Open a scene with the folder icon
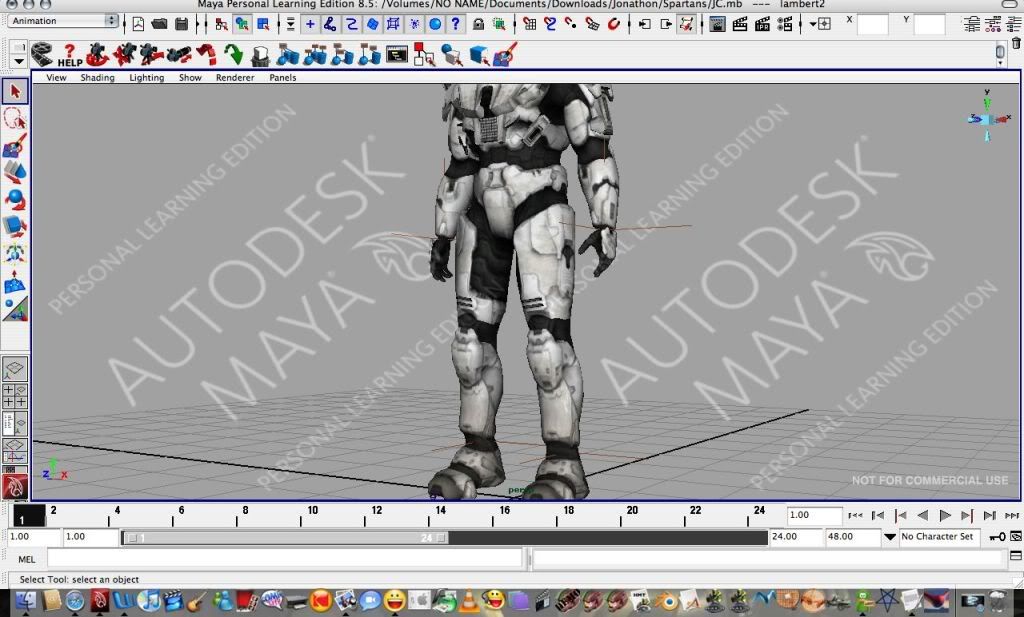Viewport: 1024px width, 617px height. tap(159, 24)
